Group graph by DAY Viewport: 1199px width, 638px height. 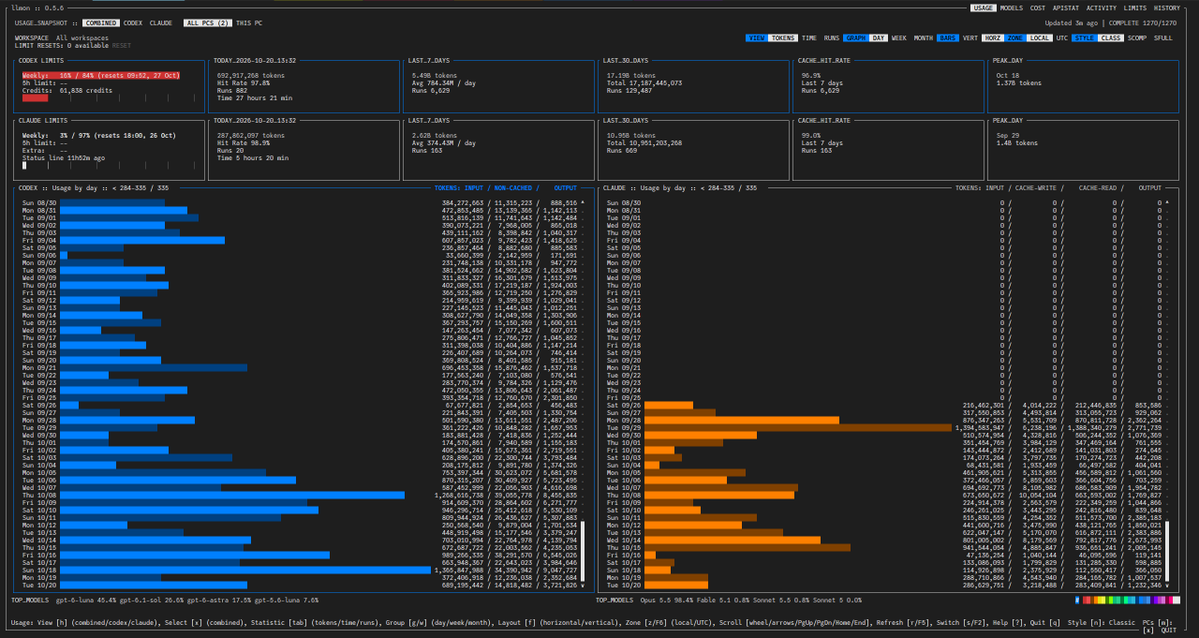(879, 38)
